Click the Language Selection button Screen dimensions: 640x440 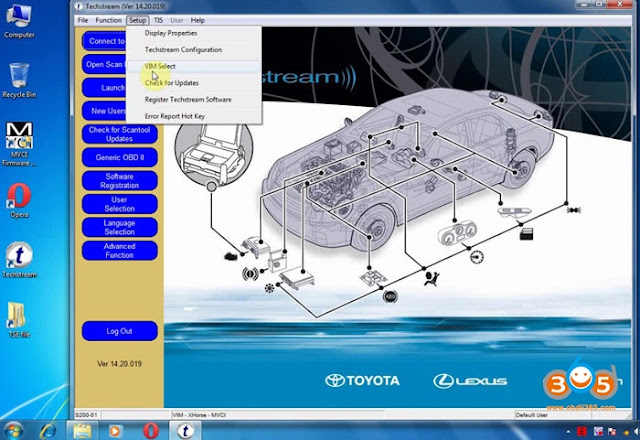(x=120, y=227)
